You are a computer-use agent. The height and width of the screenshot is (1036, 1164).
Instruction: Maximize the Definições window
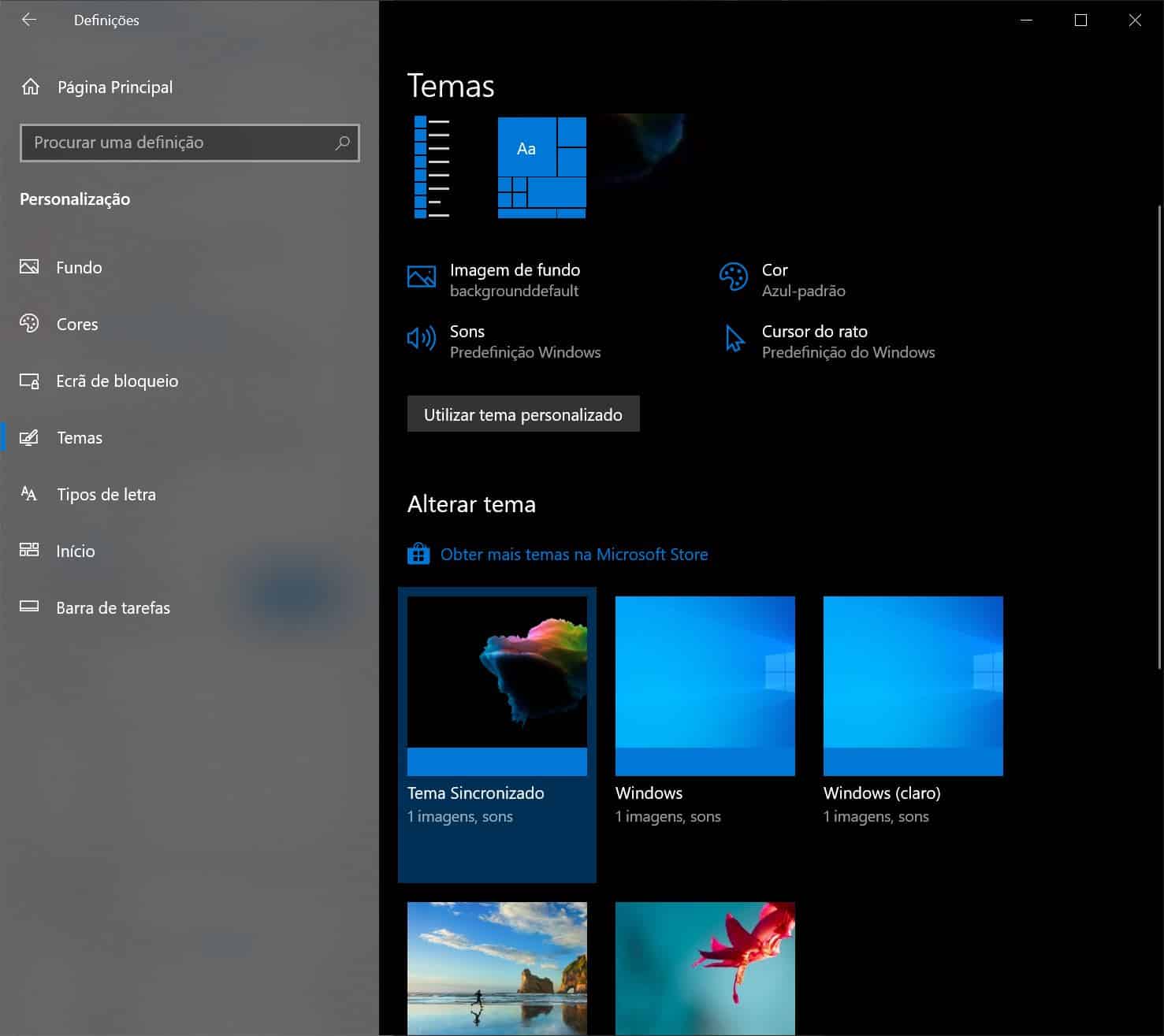(1080, 20)
